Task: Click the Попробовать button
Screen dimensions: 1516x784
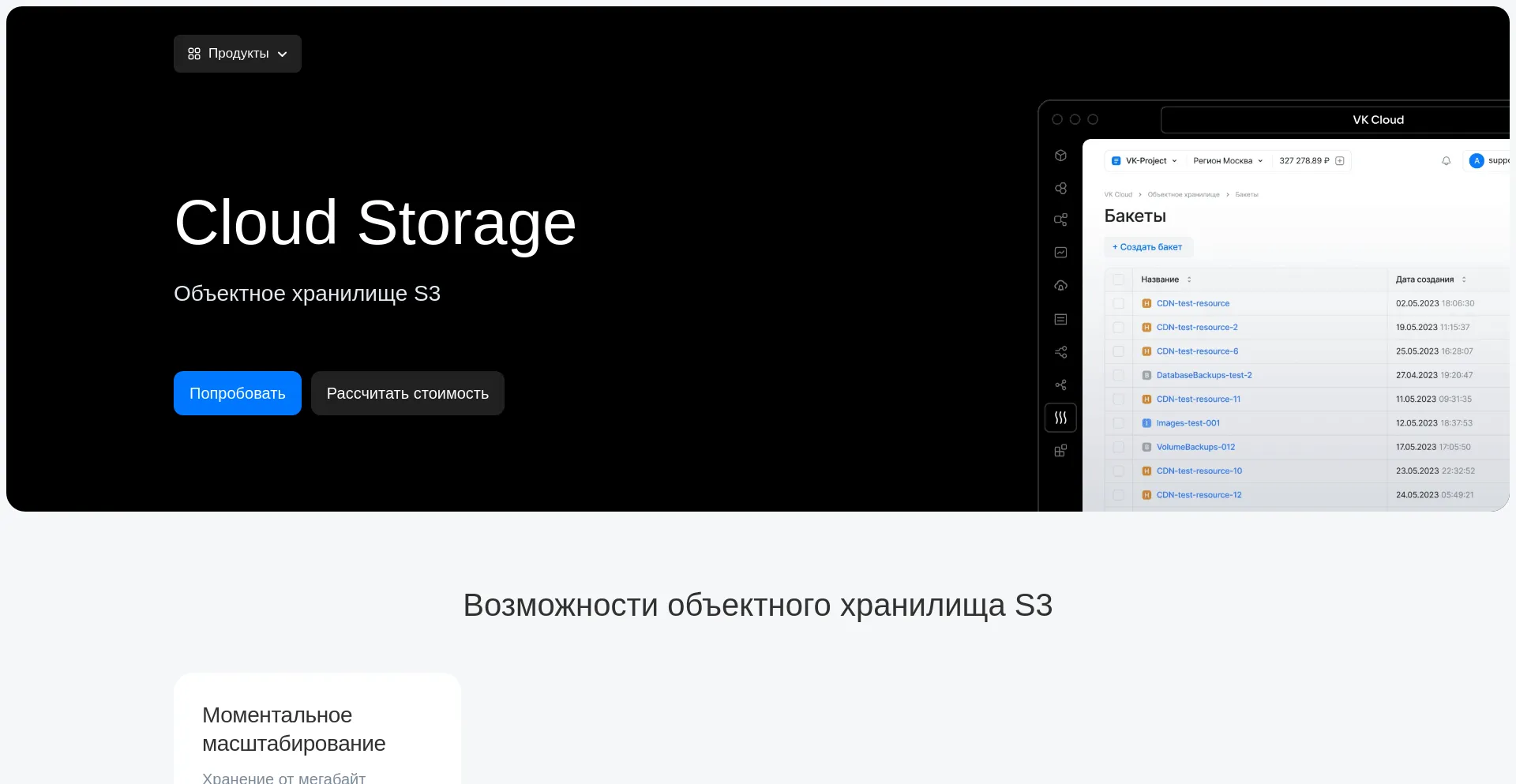Action: point(238,393)
